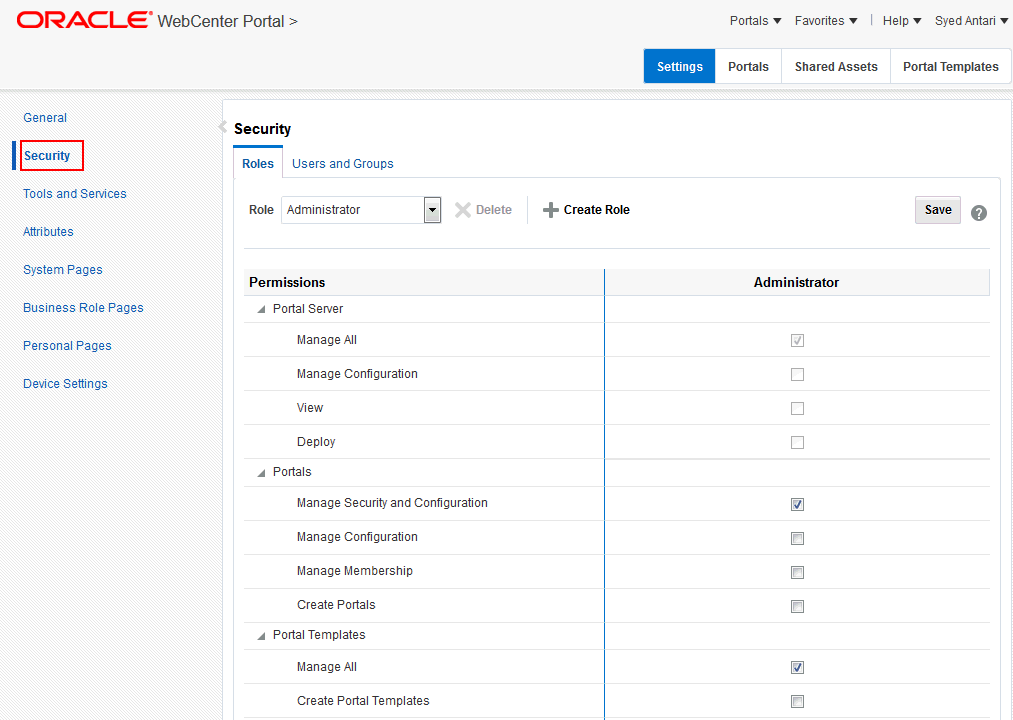This screenshot has width=1013, height=720.
Task: Collapse the Portal Server permissions group
Action: pos(262,309)
